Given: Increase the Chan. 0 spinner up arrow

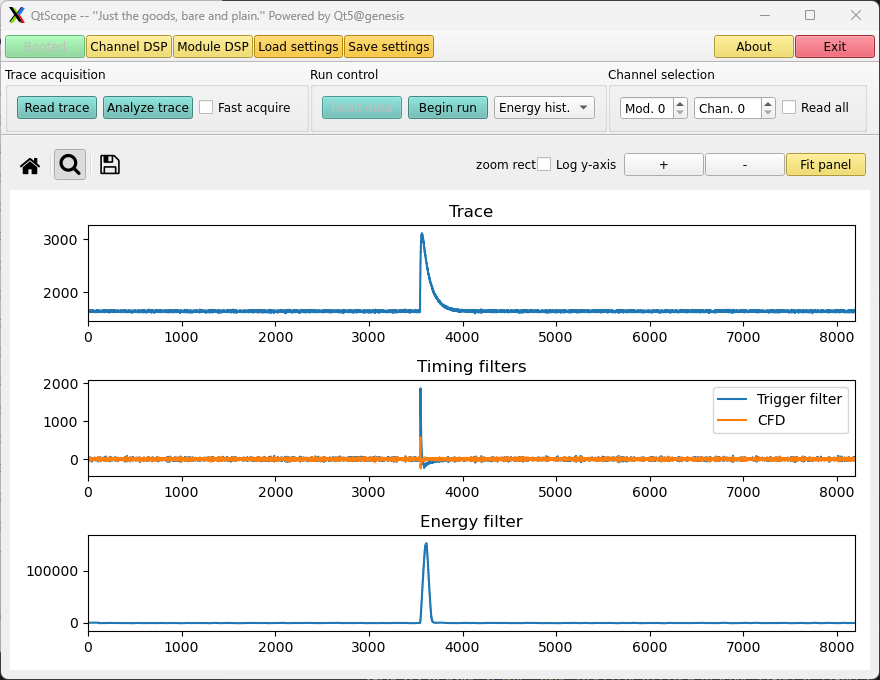Looking at the screenshot, I should point(768,103).
